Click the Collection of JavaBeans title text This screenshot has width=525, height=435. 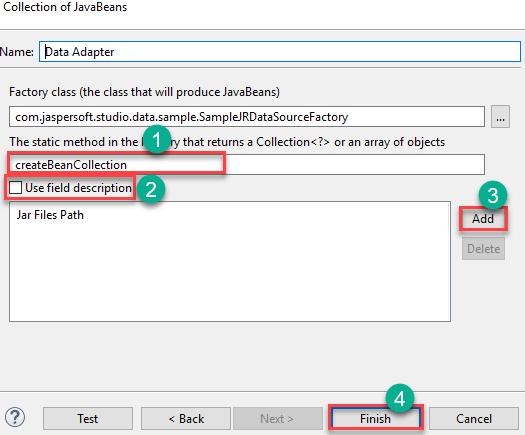pyautogui.click(x=65, y=7)
